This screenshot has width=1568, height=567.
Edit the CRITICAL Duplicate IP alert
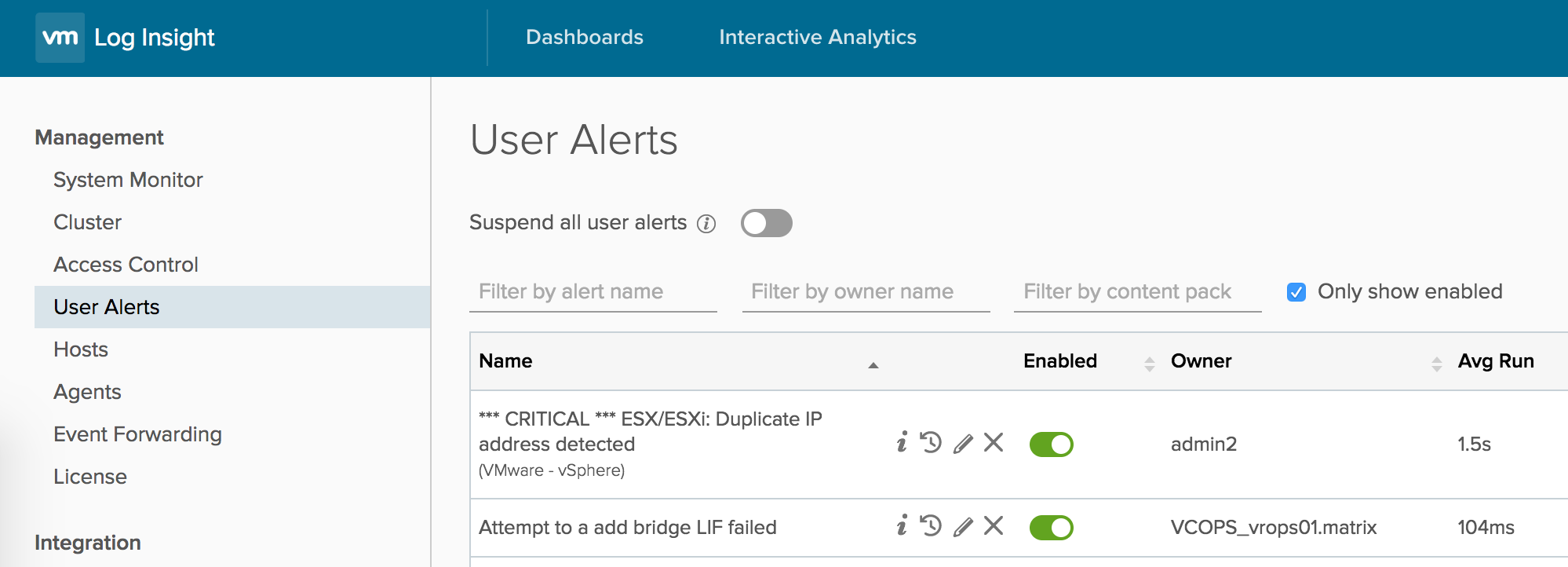(x=963, y=444)
